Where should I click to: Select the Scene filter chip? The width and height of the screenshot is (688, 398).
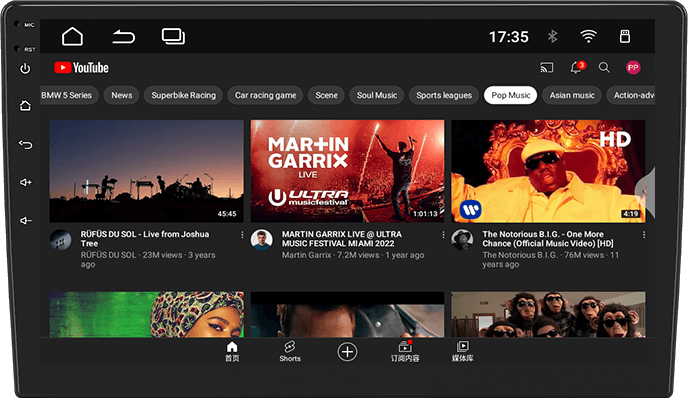coord(326,95)
